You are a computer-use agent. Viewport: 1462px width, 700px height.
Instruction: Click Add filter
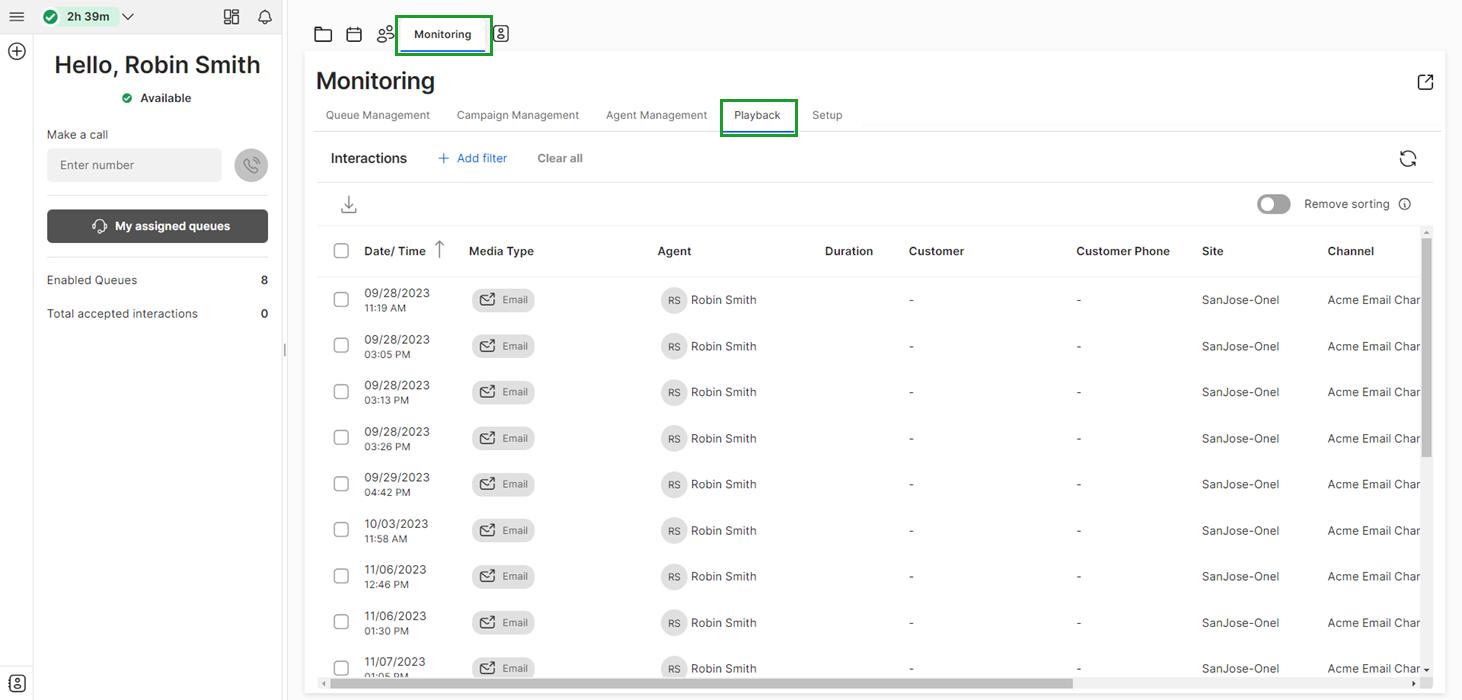click(x=472, y=158)
